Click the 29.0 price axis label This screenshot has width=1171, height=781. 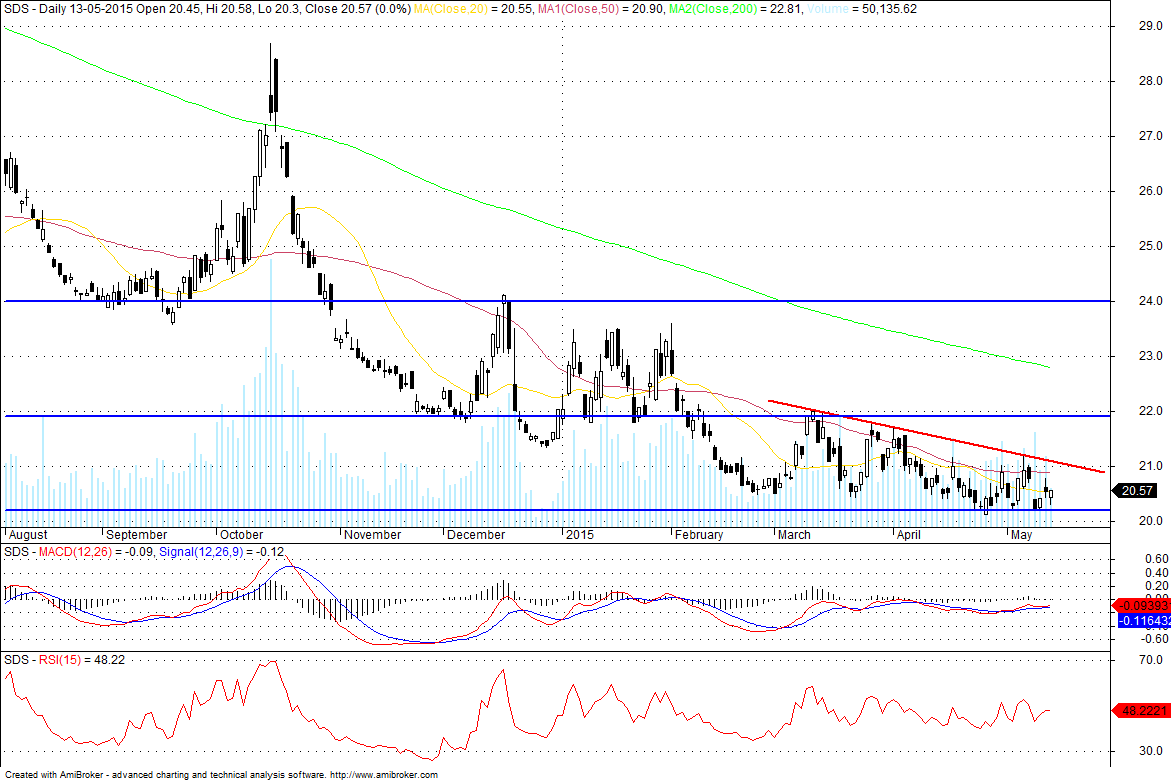(x=1150, y=26)
